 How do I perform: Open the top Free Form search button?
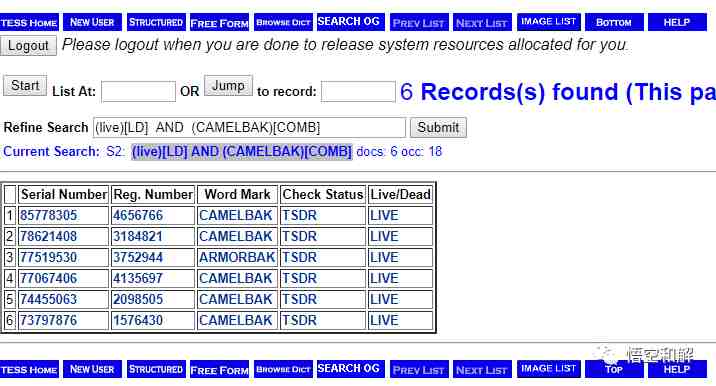[x=219, y=22]
